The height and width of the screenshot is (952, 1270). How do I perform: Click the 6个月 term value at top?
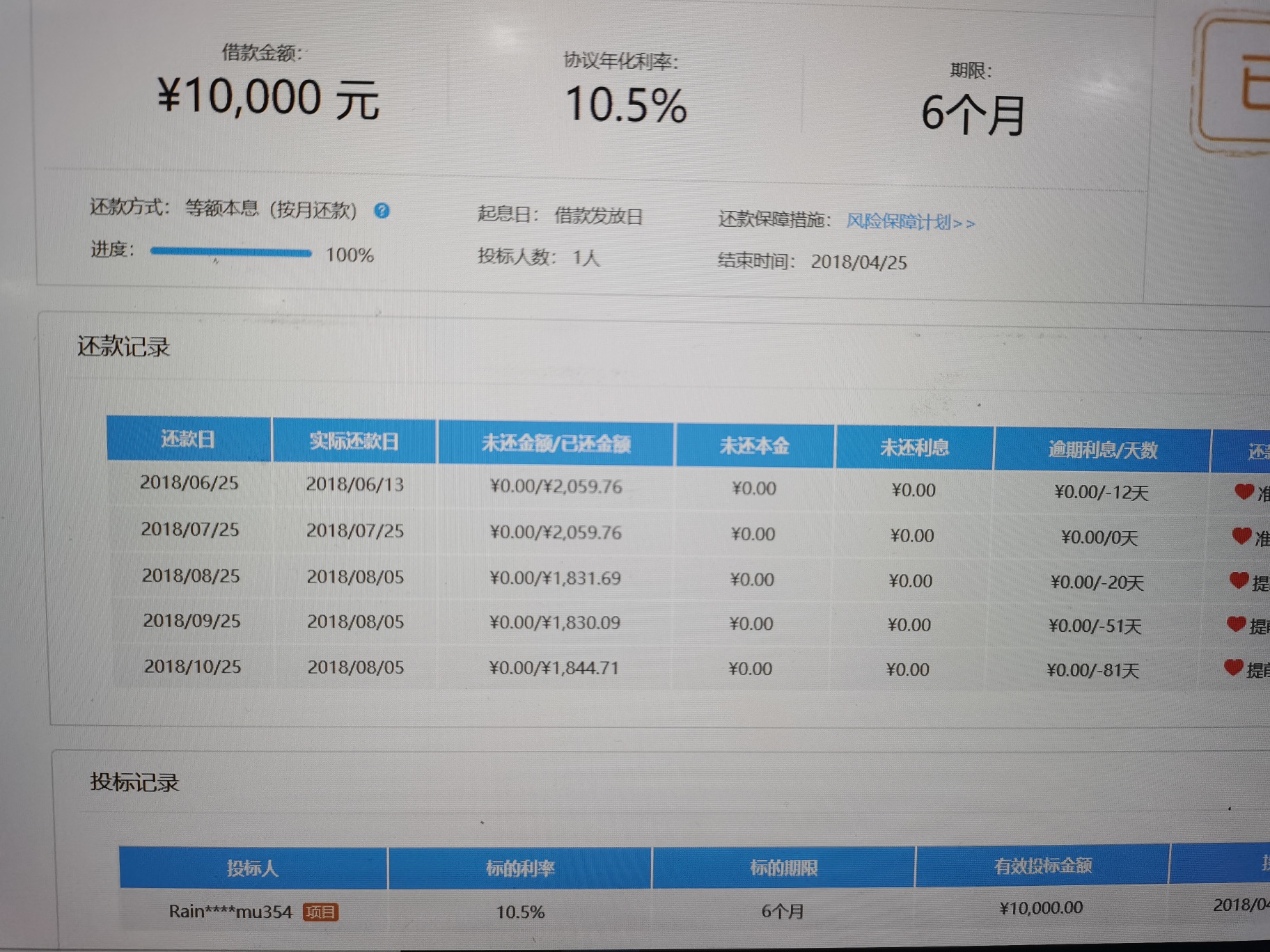pyautogui.click(x=973, y=114)
